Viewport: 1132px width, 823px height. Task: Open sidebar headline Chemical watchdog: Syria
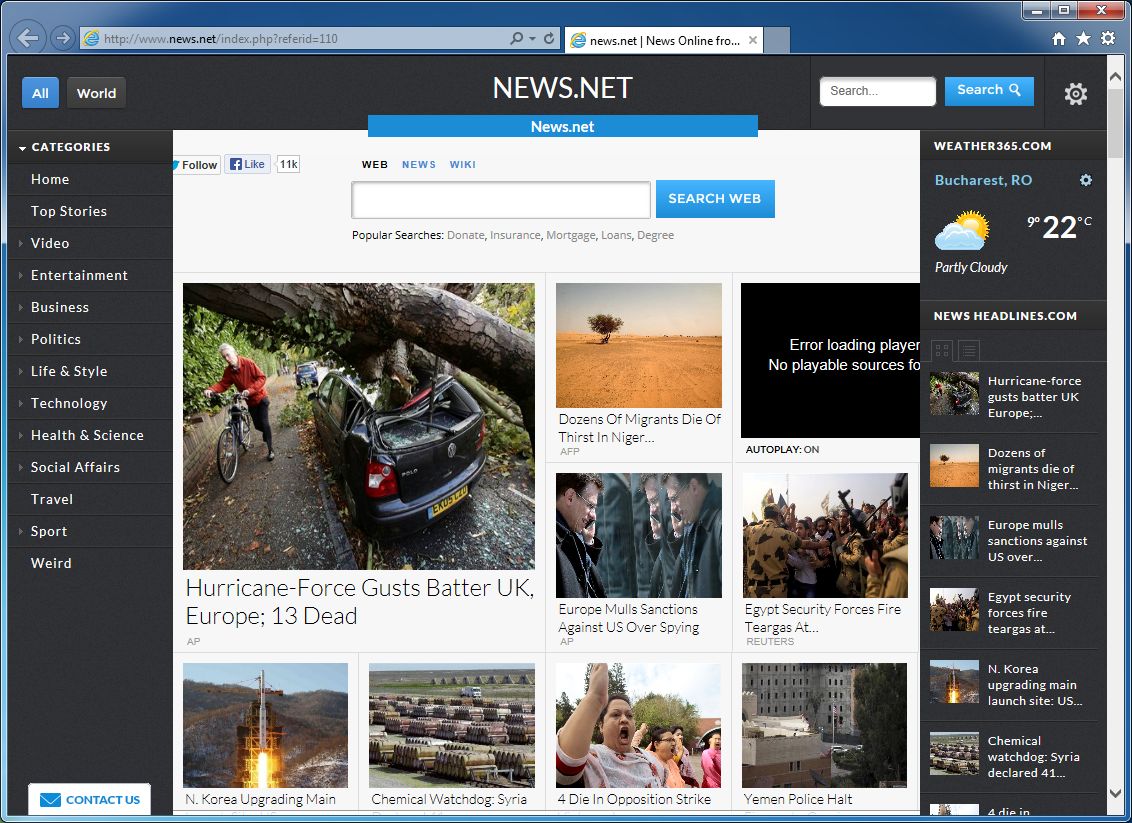pyautogui.click(x=1033, y=757)
